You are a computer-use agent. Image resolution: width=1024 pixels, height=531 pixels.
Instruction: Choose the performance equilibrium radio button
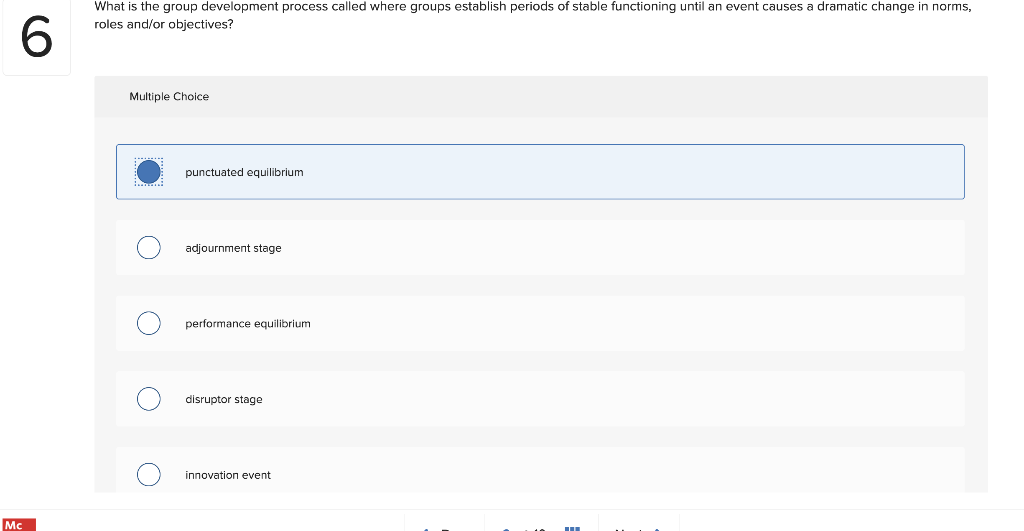pos(149,323)
